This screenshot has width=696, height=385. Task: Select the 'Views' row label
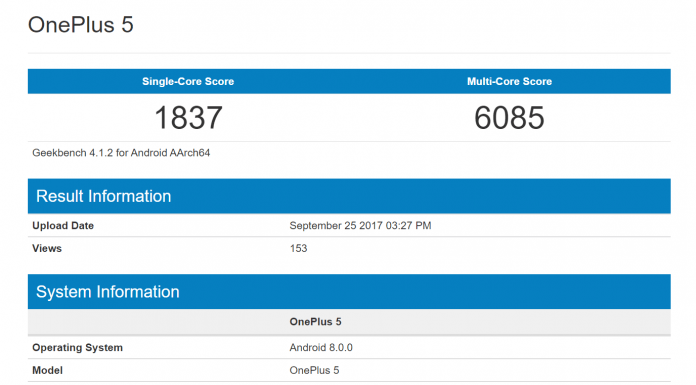pos(47,248)
